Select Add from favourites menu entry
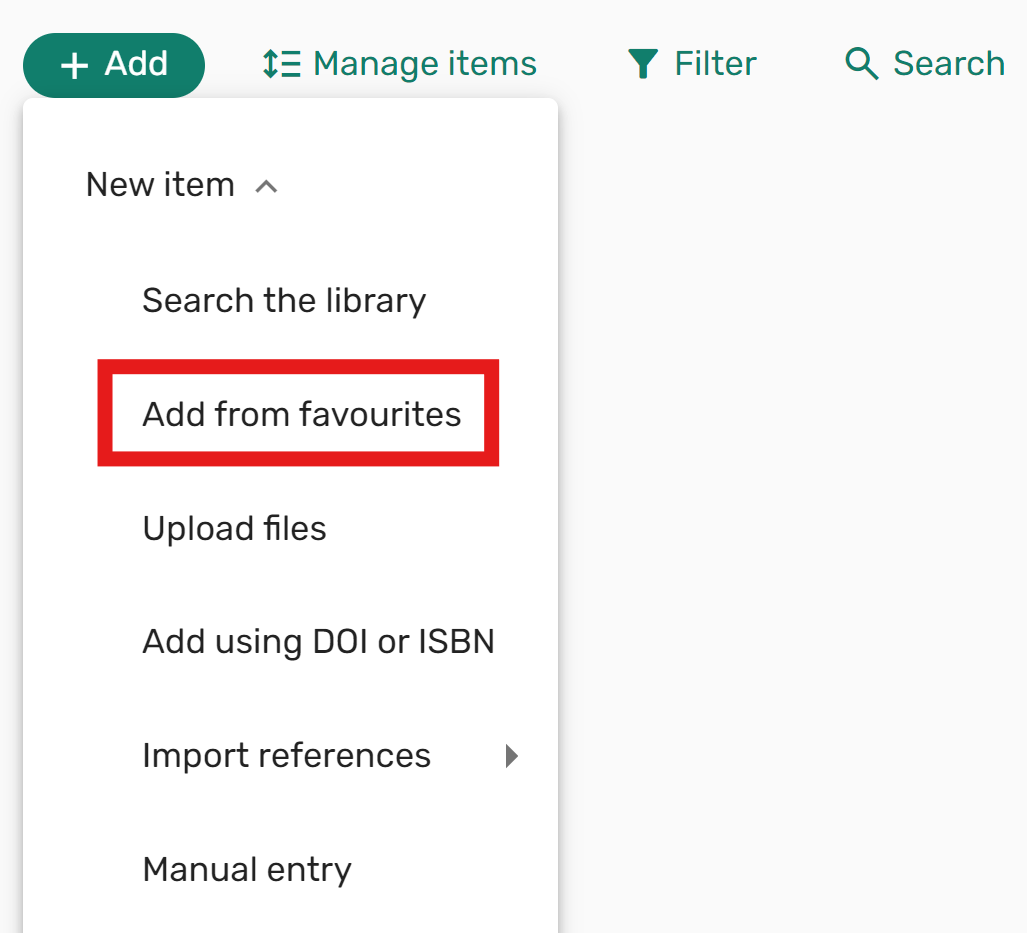 302,414
